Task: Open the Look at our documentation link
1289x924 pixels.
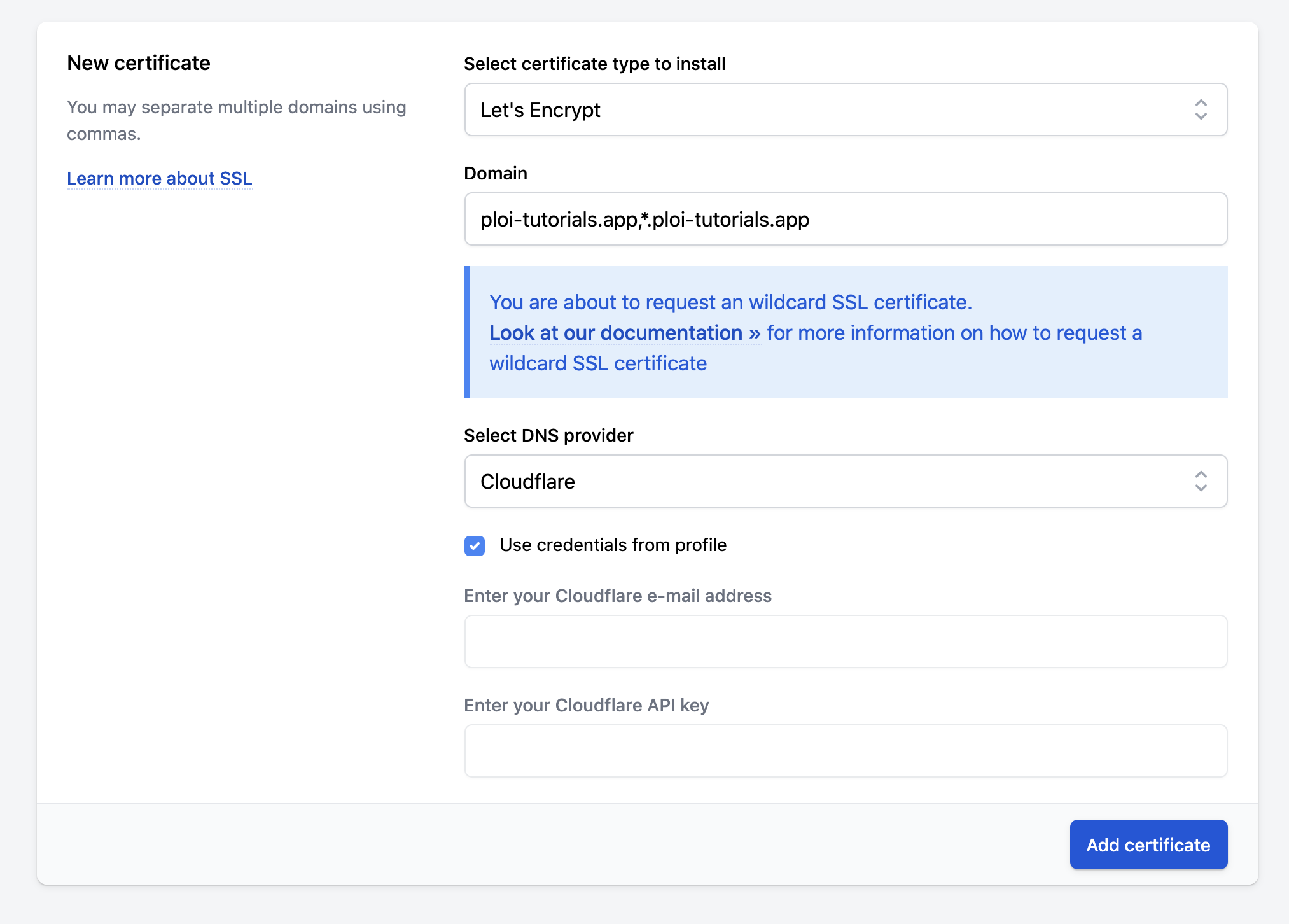Action: (625, 333)
